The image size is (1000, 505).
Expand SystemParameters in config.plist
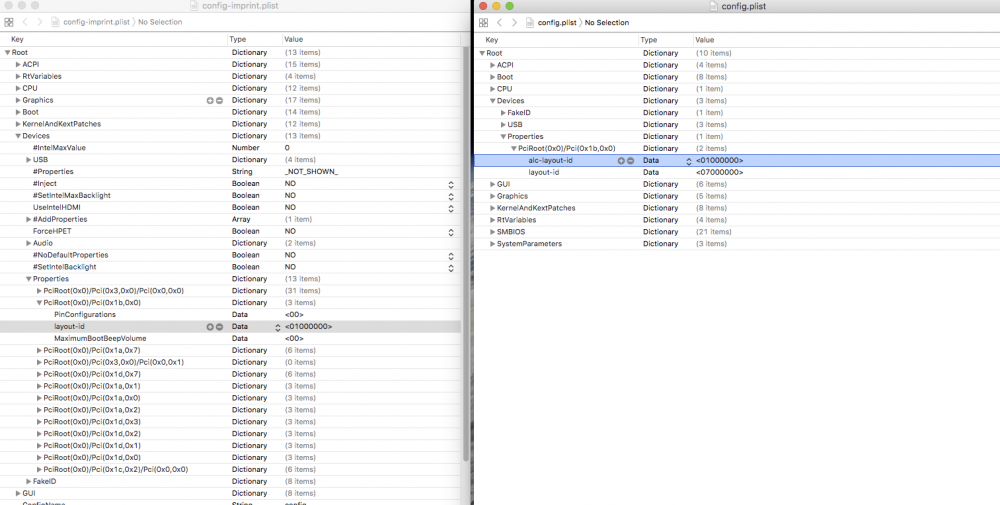[x=492, y=244]
